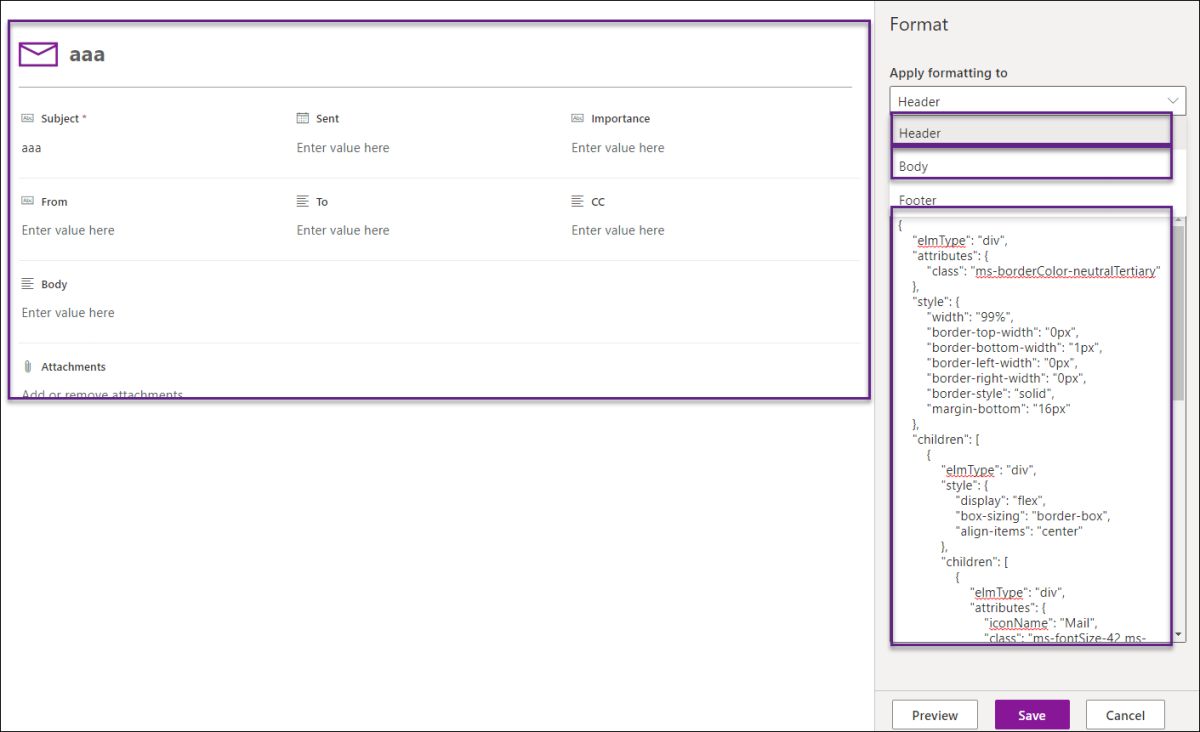Click the Attachments paperclip icon
The height and width of the screenshot is (732, 1200).
click(27, 367)
